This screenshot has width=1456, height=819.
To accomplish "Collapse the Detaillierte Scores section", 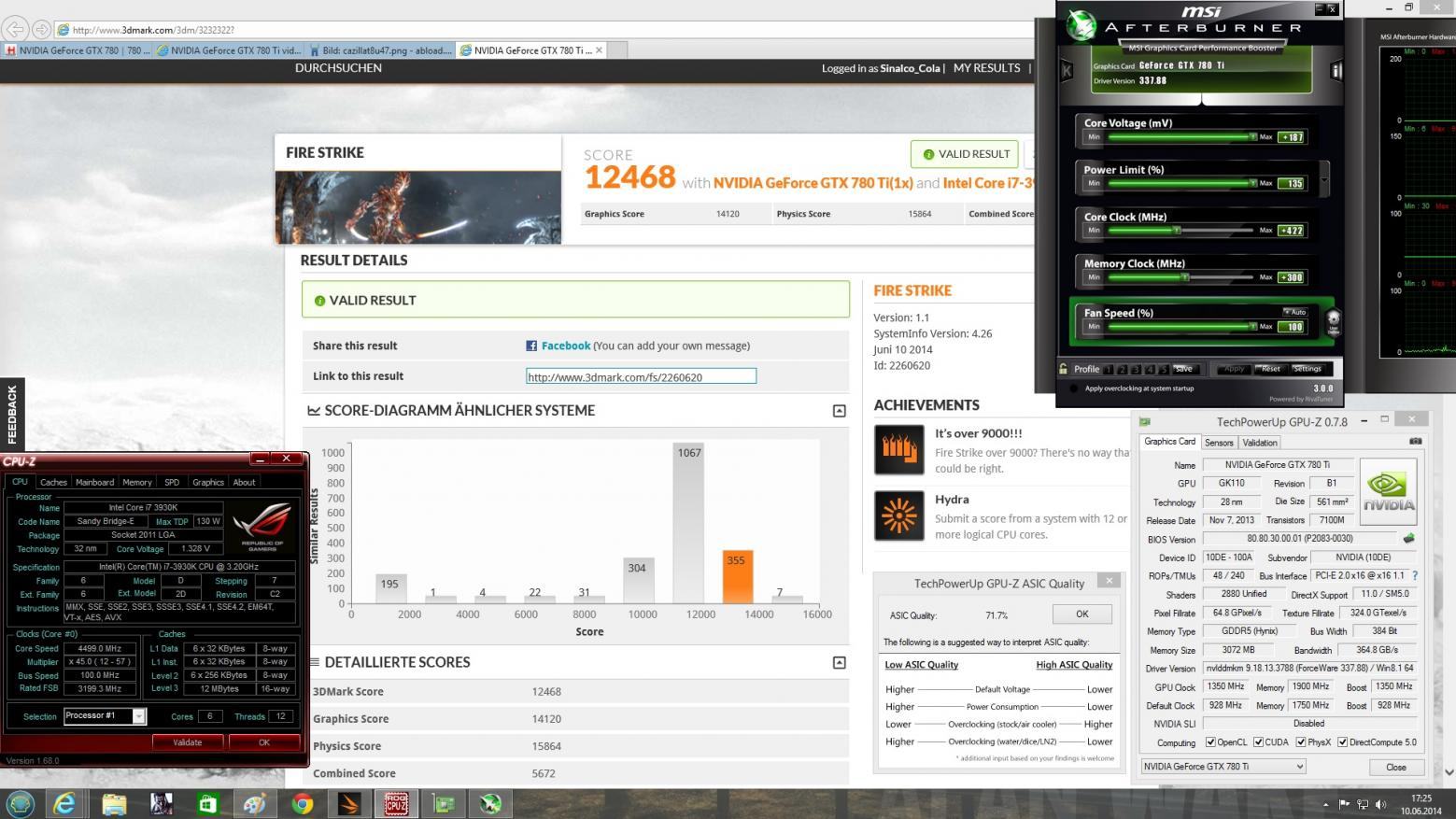I will 839,662.
